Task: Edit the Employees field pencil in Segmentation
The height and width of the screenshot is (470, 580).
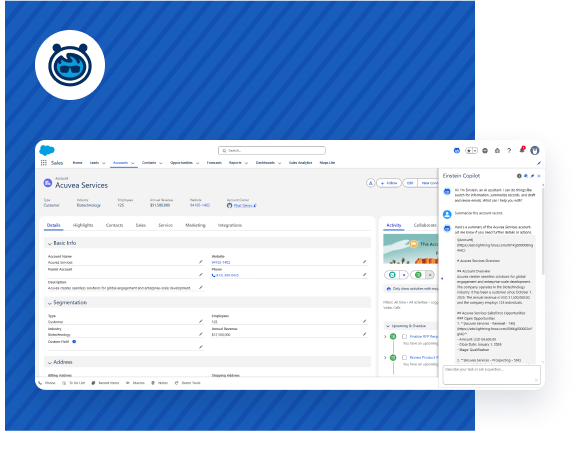Action: (x=364, y=321)
